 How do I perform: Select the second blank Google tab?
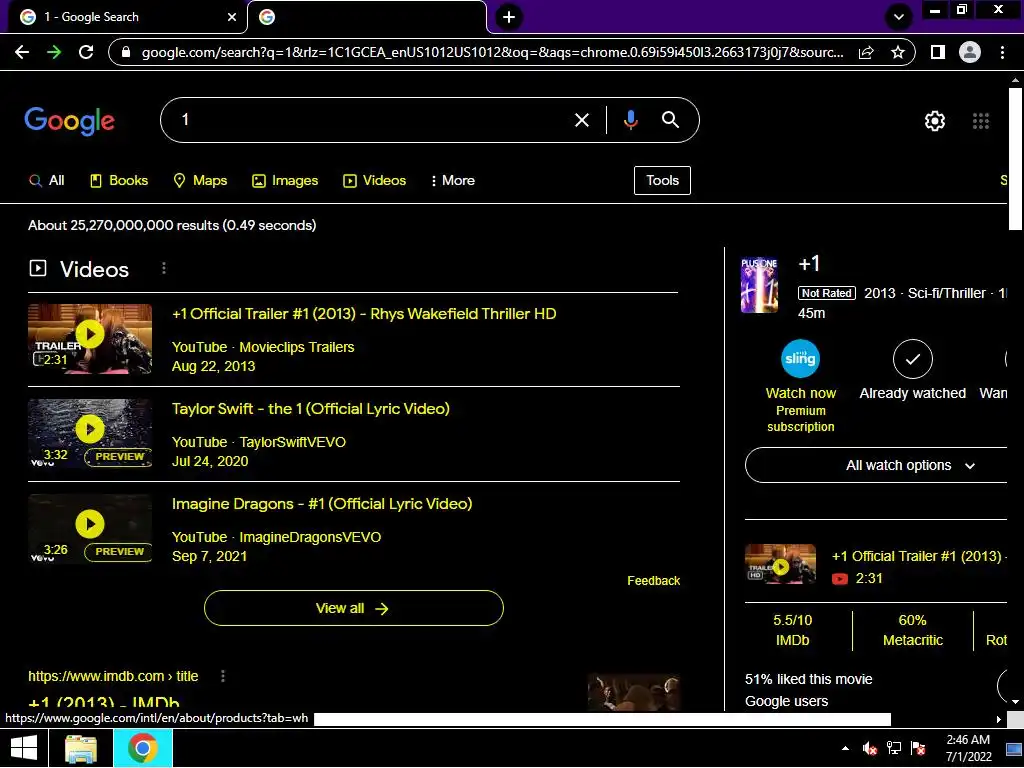366,17
